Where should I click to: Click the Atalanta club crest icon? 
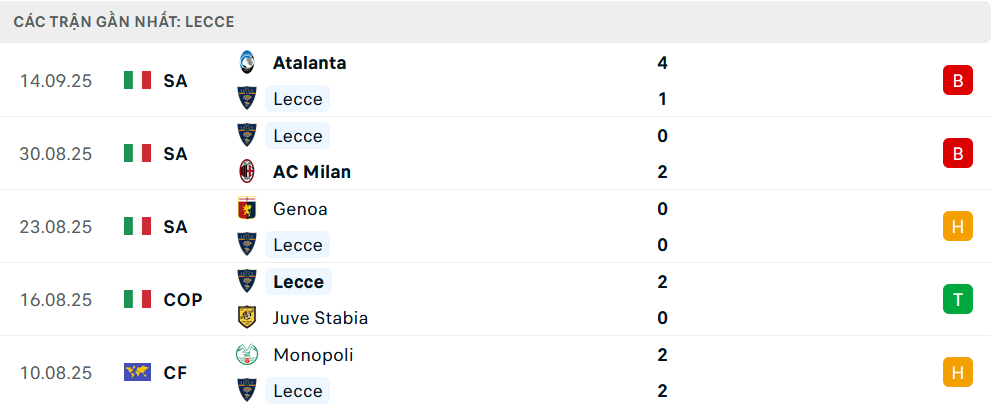coord(246,62)
